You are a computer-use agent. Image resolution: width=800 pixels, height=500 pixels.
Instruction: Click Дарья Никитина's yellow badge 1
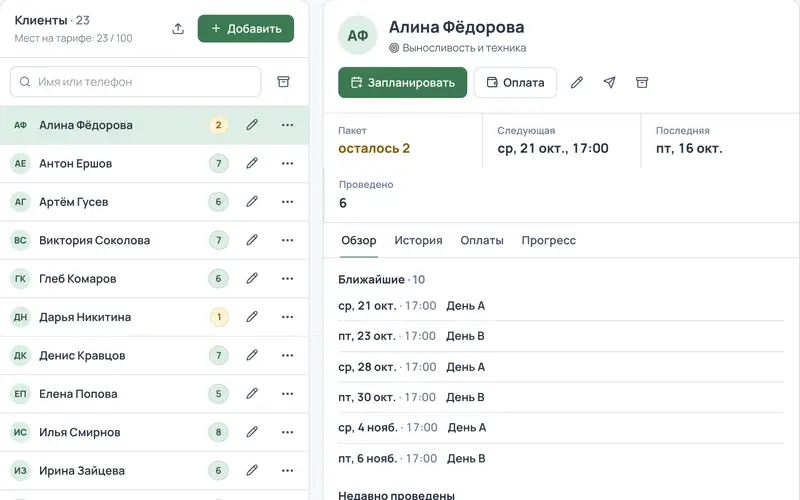pyautogui.click(x=219, y=317)
